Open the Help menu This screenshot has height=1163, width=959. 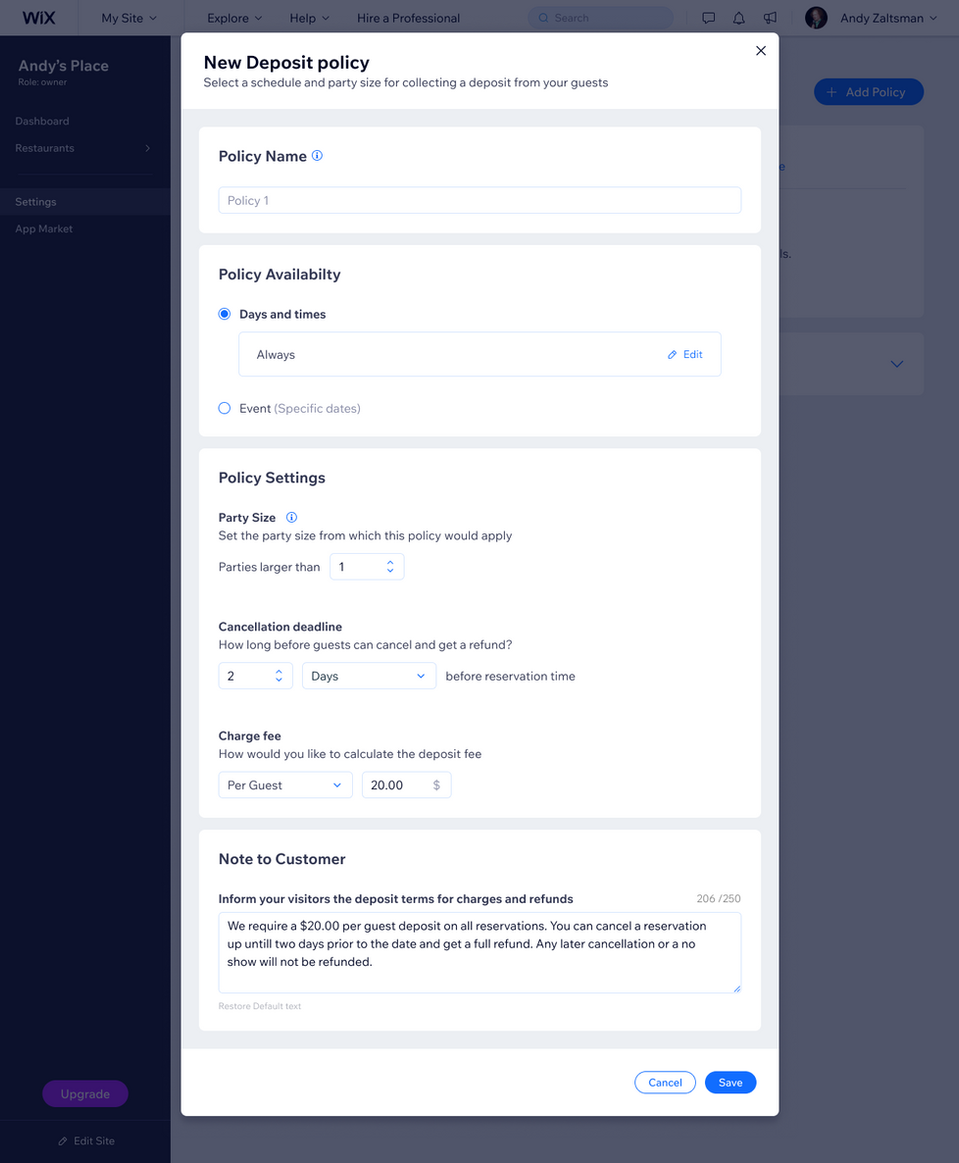[x=309, y=18]
